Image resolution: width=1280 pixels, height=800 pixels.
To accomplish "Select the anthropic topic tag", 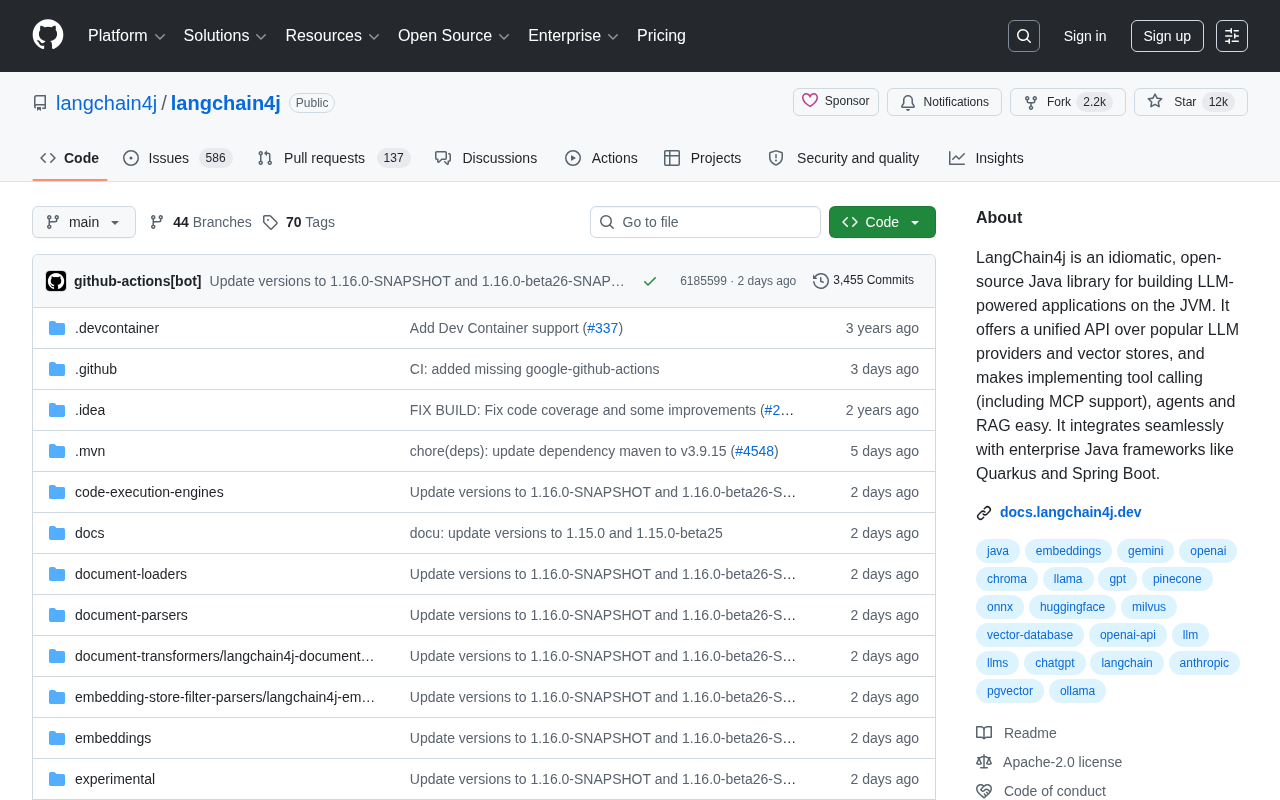I will point(1204,663).
